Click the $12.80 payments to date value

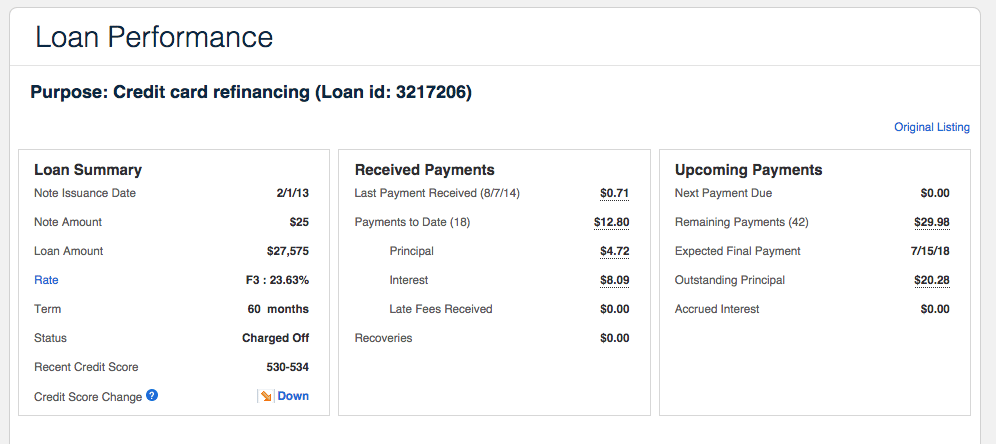pyautogui.click(x=611, y=222)
